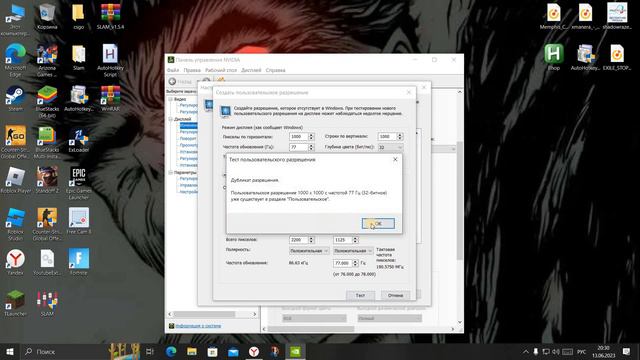Launch Epic Games Launcher shortcut

point(78,183)
